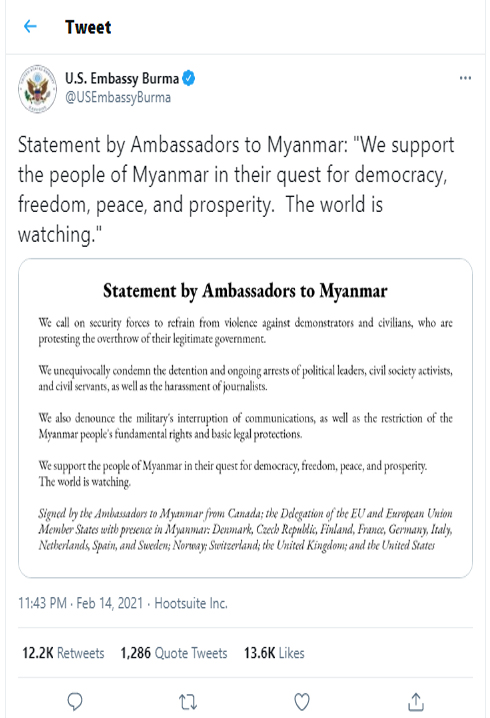Viewport: 490px width, 718px height.
Task: Like the tweet with heart icon
Action: [x=302, y=702]
